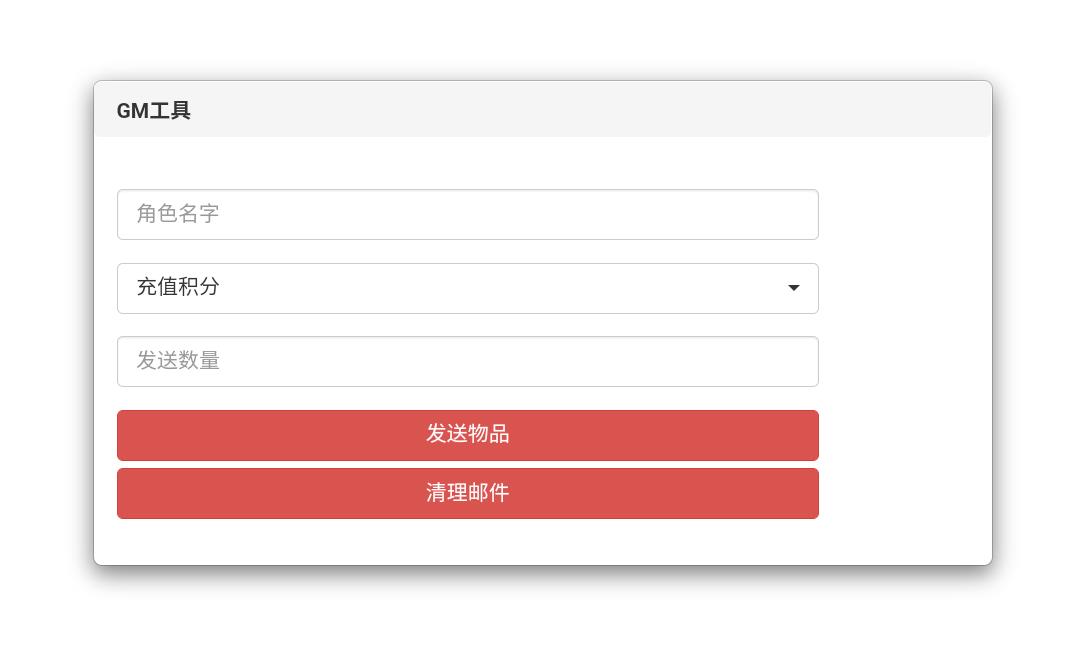
Task: Select the 充值积分 text in the combo box
Action: 178,287
